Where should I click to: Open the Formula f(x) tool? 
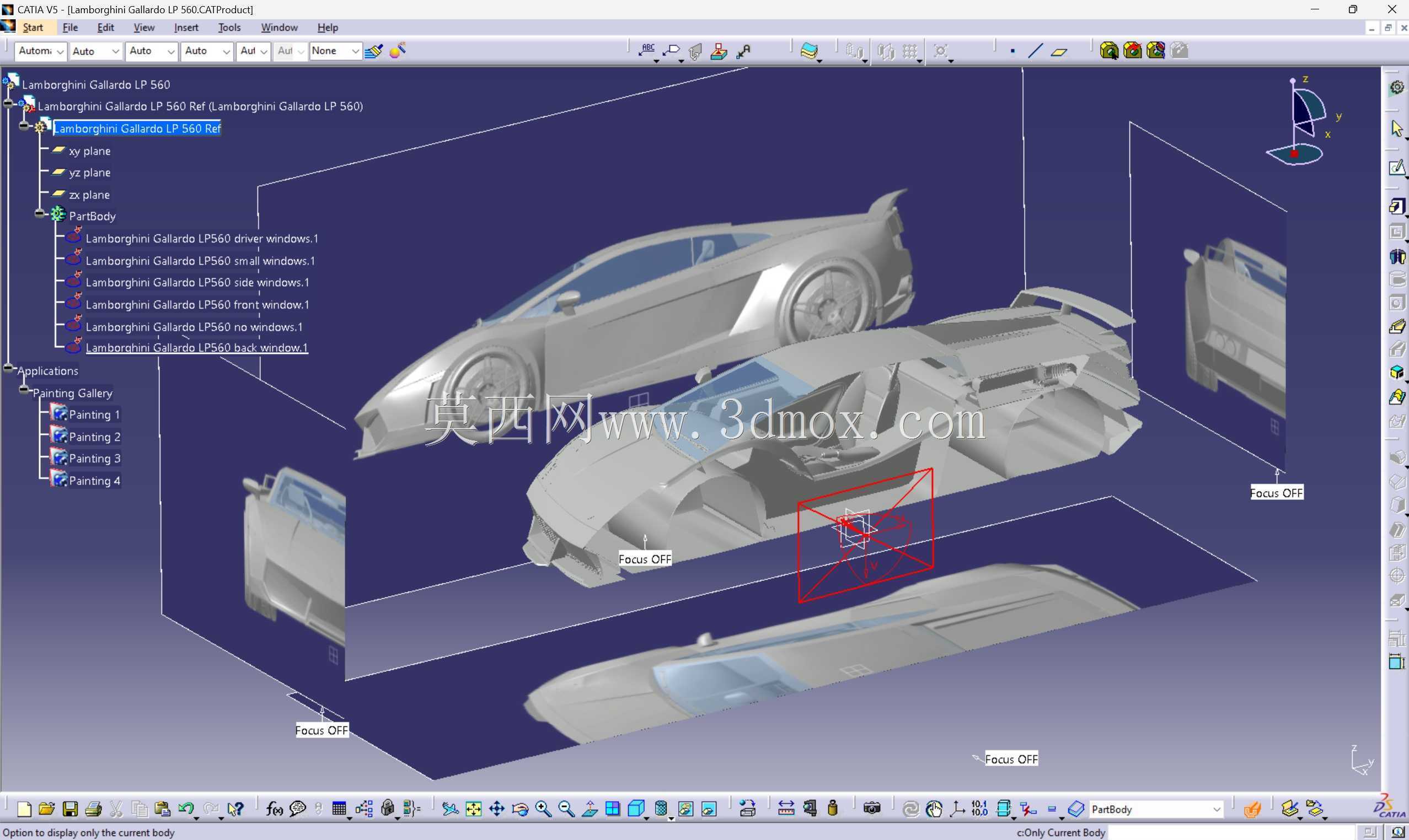(274, 809)
